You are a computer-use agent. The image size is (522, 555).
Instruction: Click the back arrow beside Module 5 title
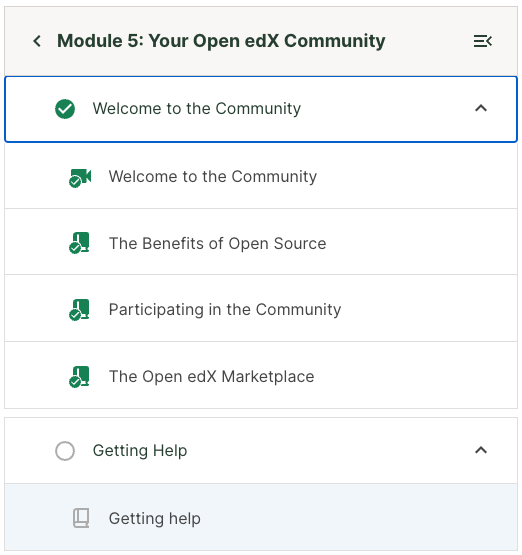37,41
